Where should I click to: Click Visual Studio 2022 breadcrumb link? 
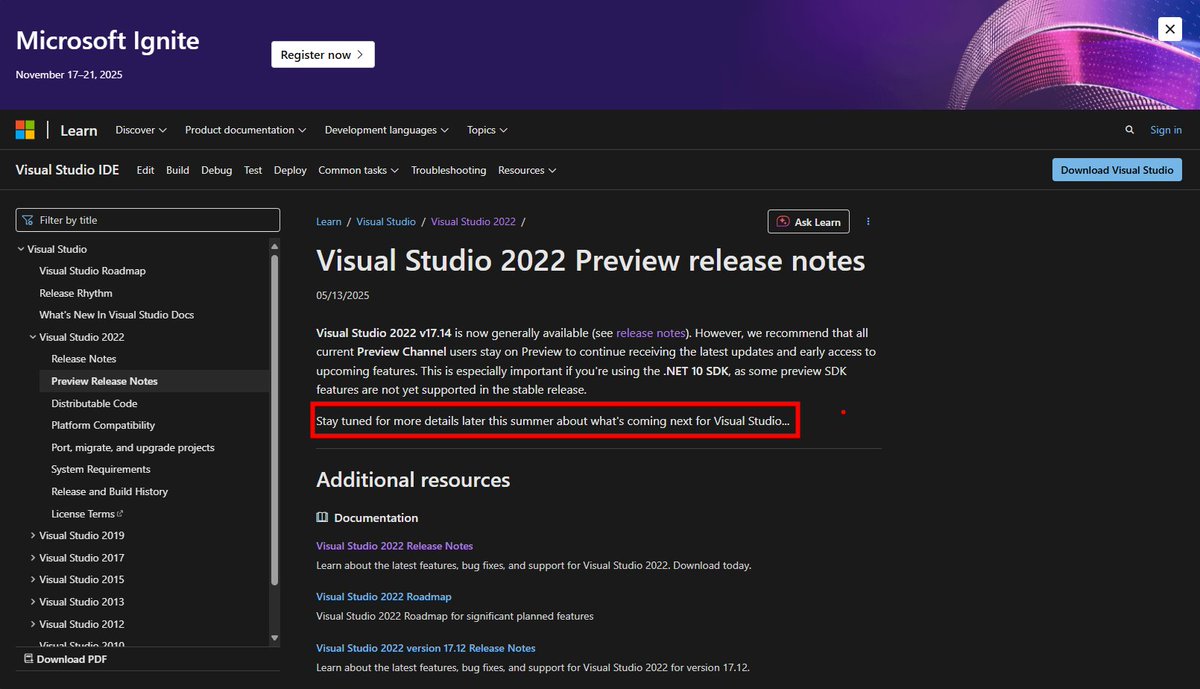click(x=473, y=222)
